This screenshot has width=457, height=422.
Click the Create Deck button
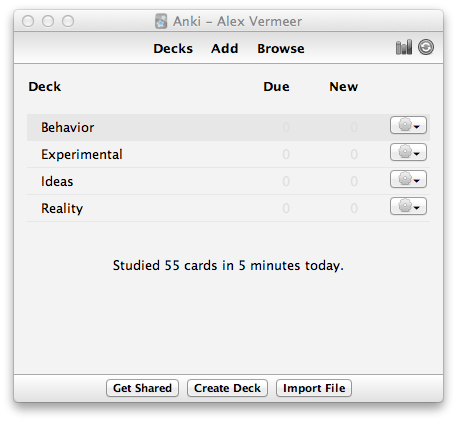[x=227, y=388]
